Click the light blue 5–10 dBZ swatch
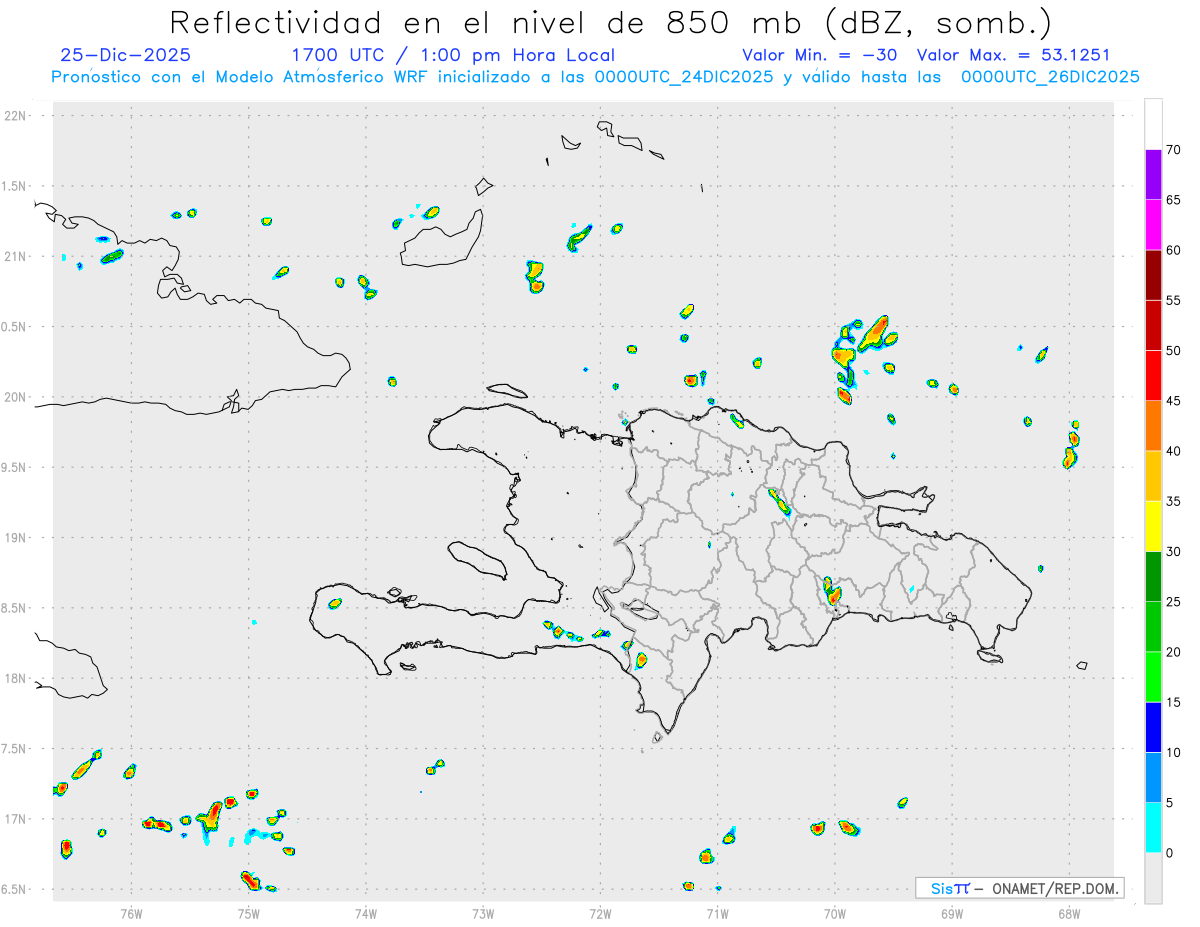The image size is (1200, 927). (1153, 777)
